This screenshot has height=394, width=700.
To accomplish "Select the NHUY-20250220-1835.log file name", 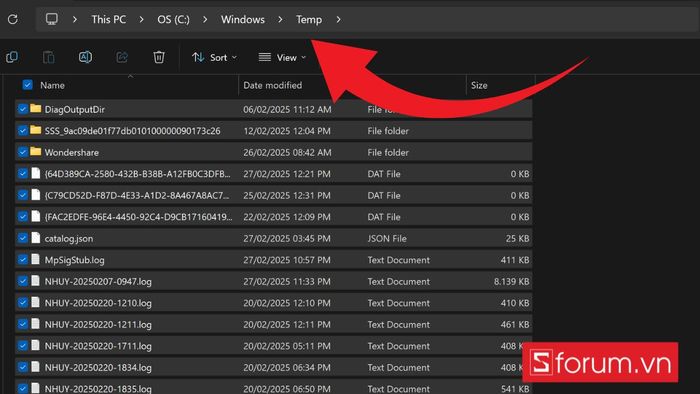I will tap(98, 388).
